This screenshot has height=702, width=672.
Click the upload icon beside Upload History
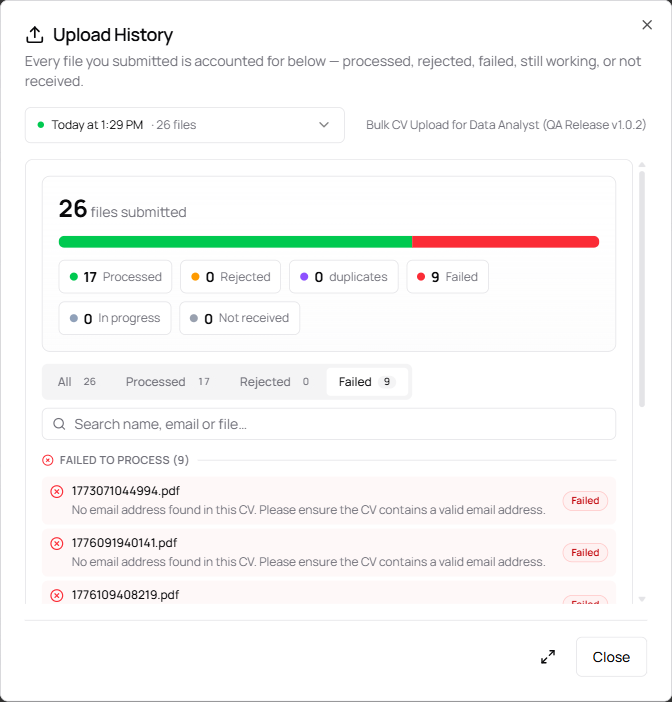point(34,34)
